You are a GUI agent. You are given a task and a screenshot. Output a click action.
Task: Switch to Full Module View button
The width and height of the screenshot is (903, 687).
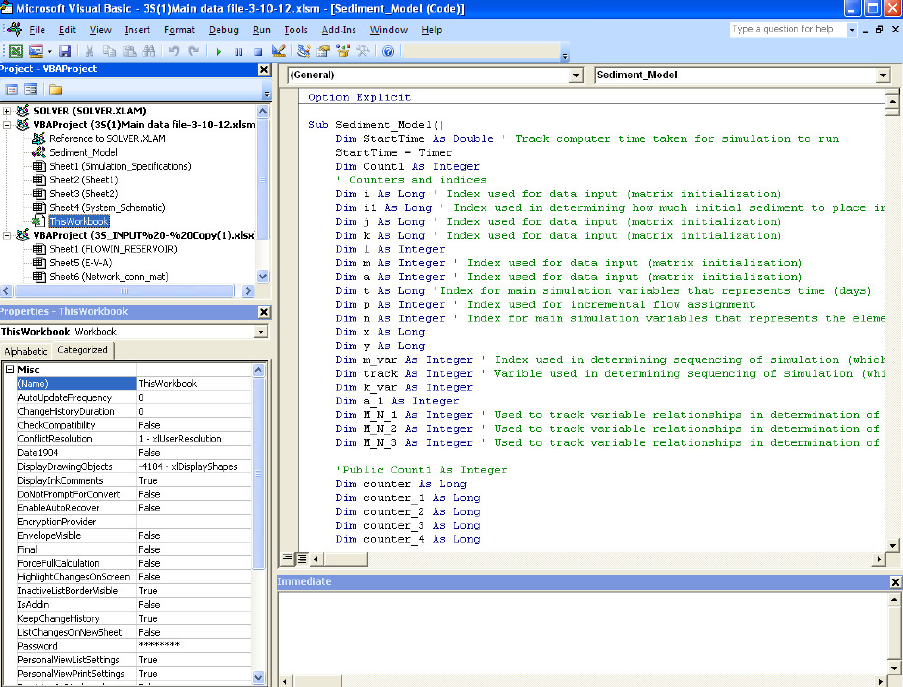point(301,558)
